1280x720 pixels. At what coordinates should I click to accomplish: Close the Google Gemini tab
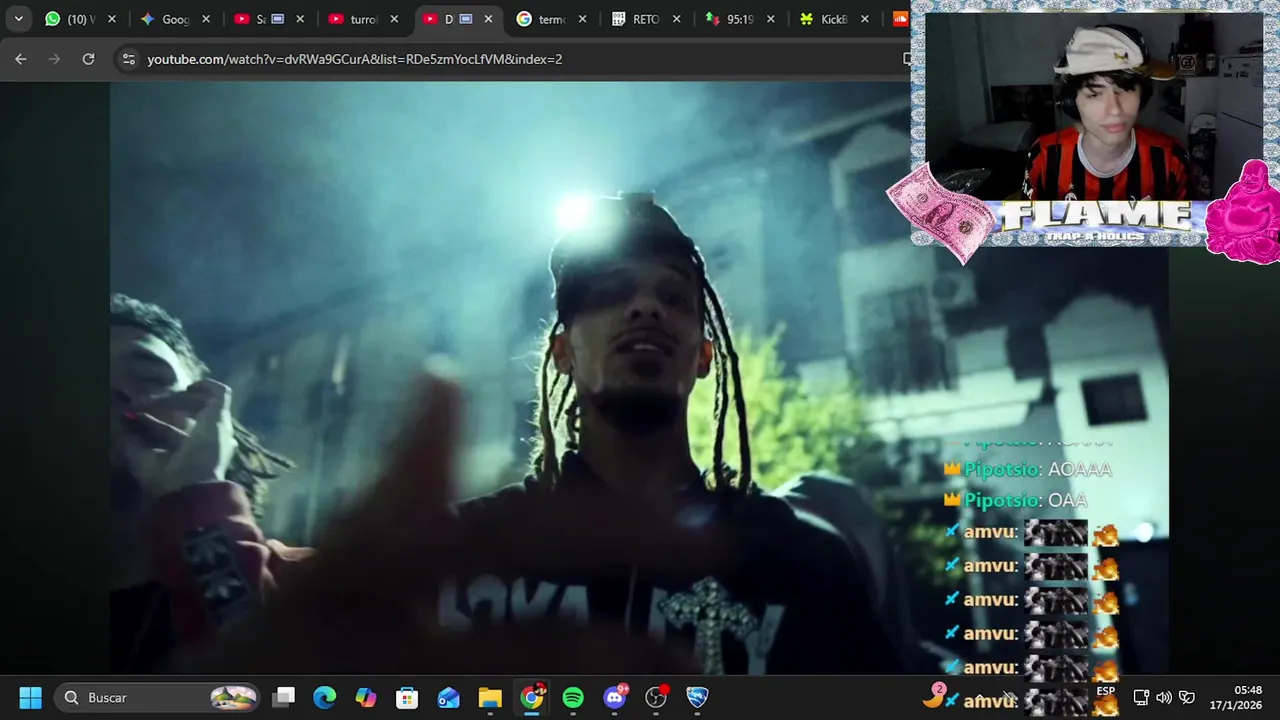click(206, 19)
